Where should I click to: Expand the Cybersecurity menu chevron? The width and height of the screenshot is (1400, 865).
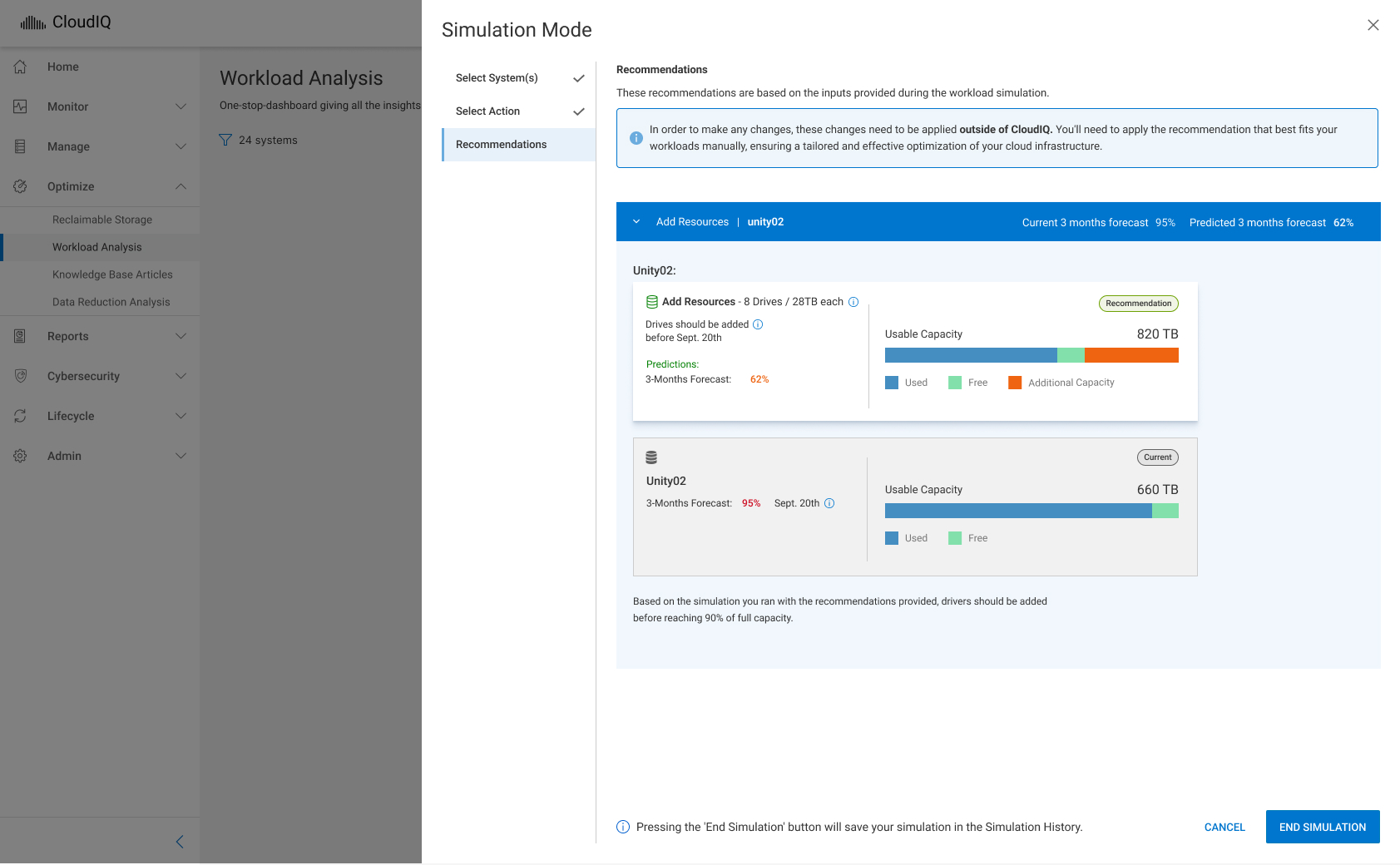[x=181, y=376]
